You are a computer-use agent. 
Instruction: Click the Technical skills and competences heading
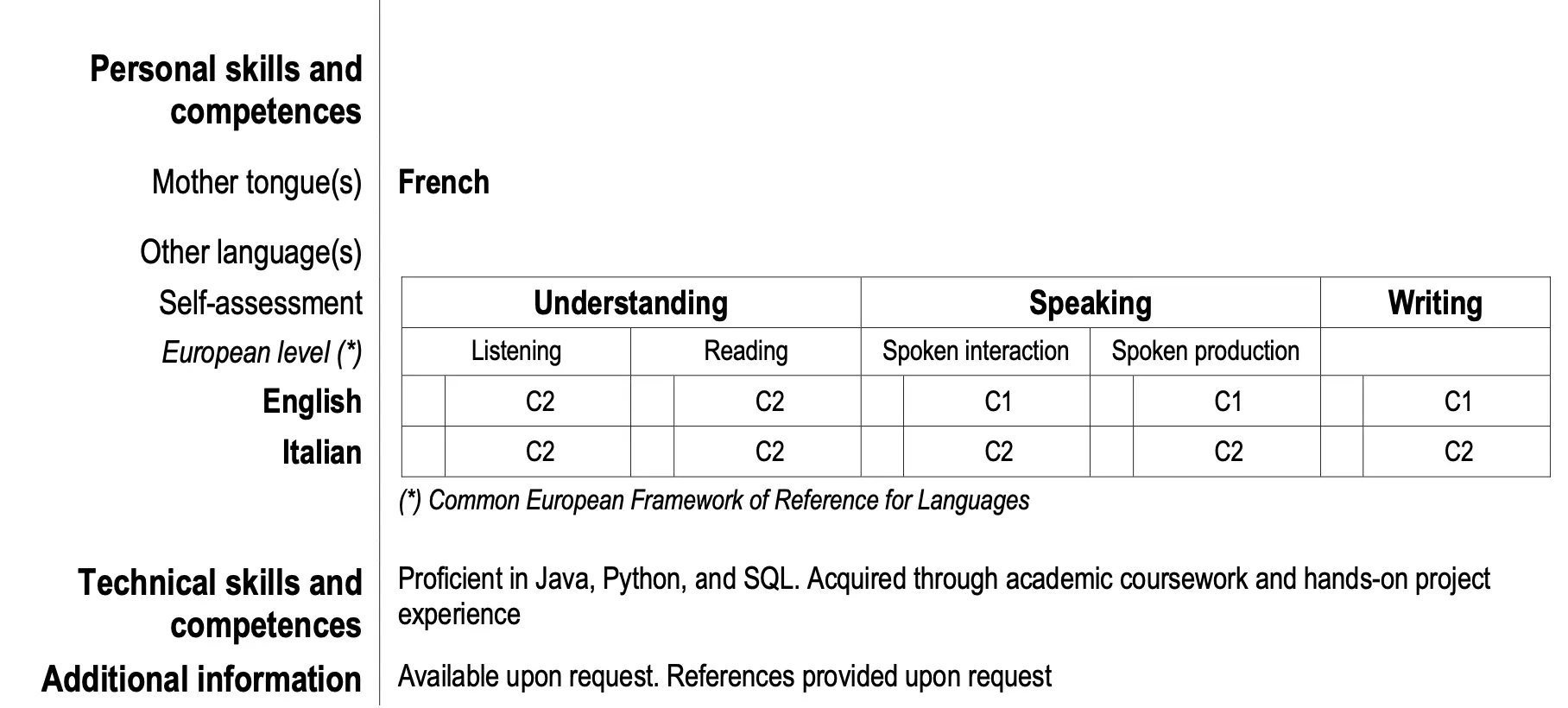pos(220,604)
